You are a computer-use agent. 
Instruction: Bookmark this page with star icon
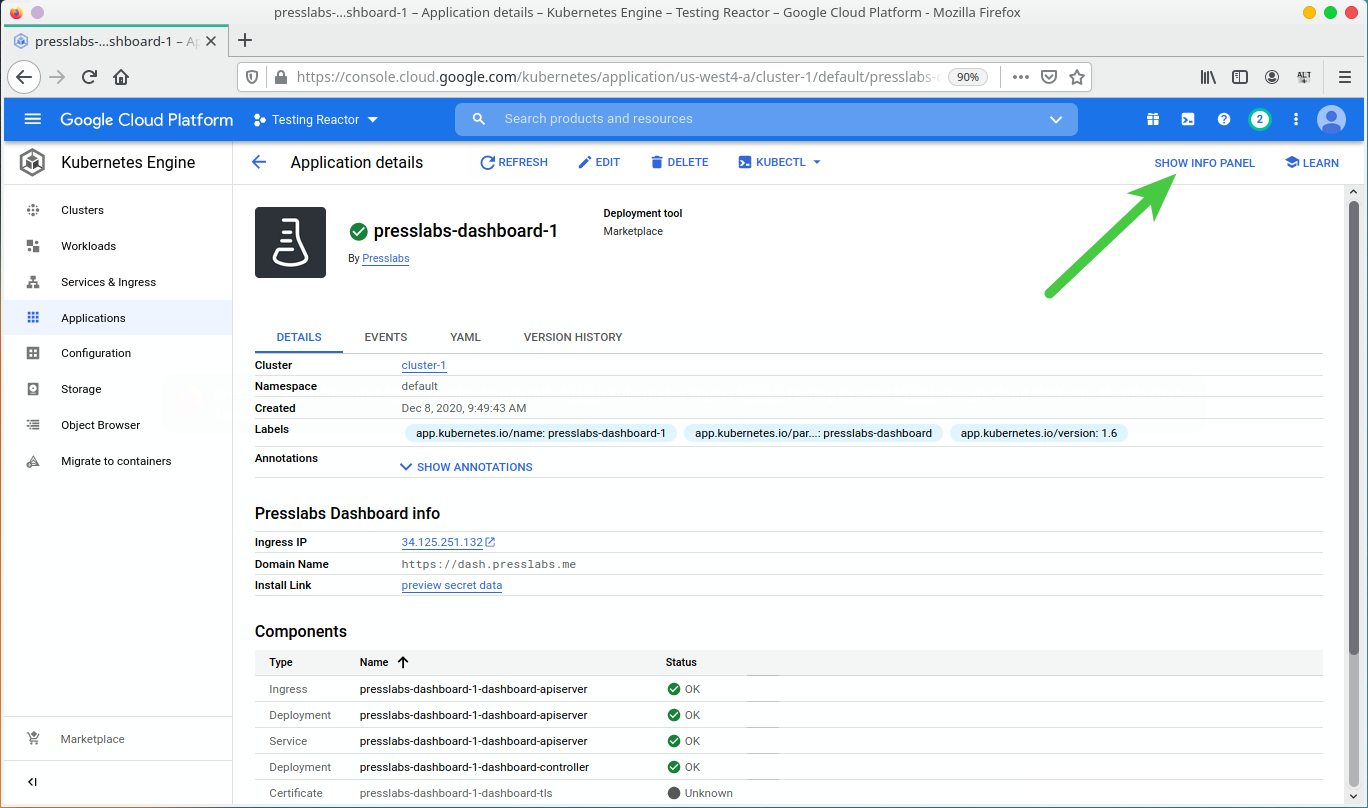[x=1077, y=77]
